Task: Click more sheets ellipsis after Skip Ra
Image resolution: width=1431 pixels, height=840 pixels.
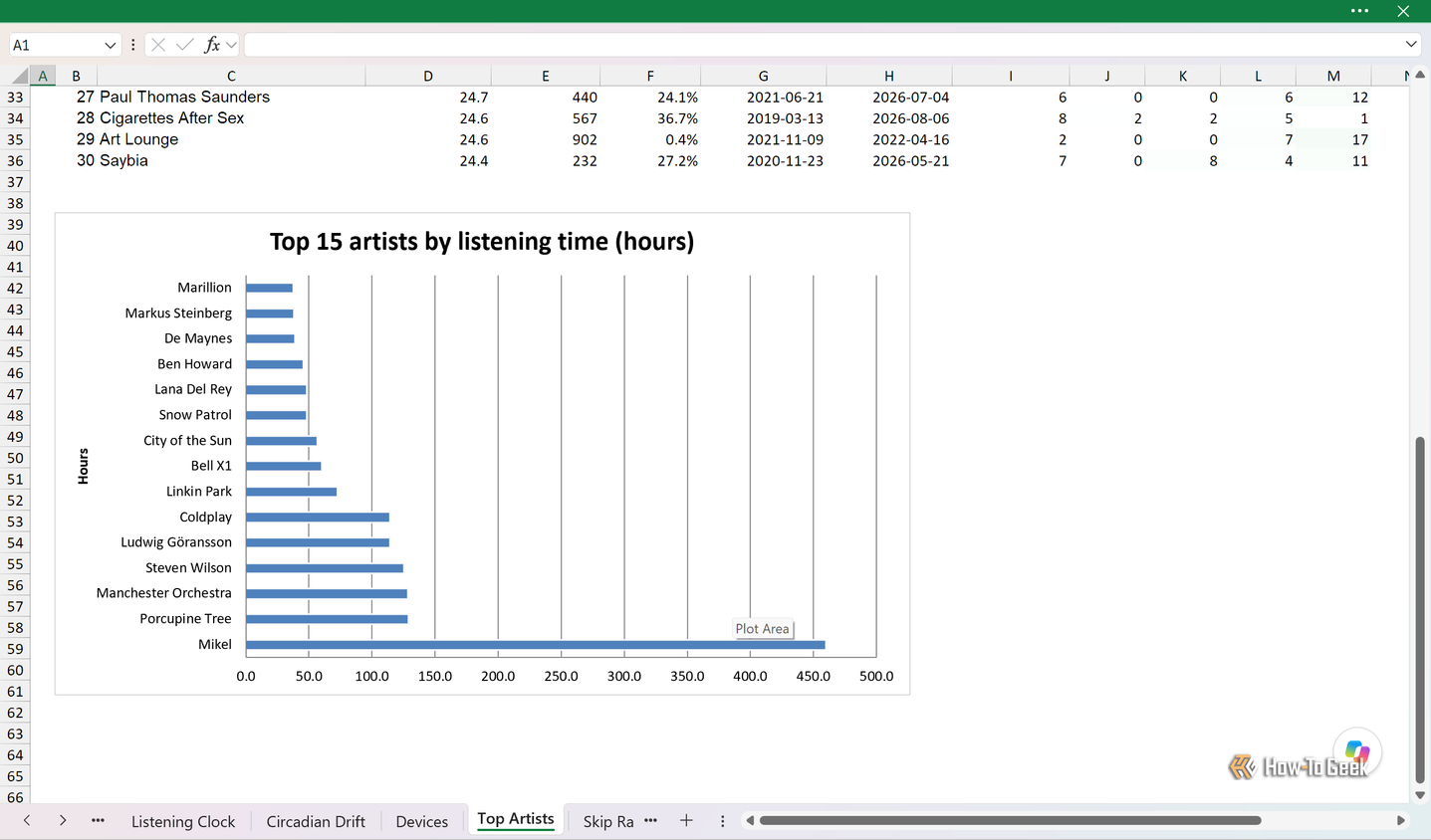Action: pyautogui.click(x=651, y=820)
